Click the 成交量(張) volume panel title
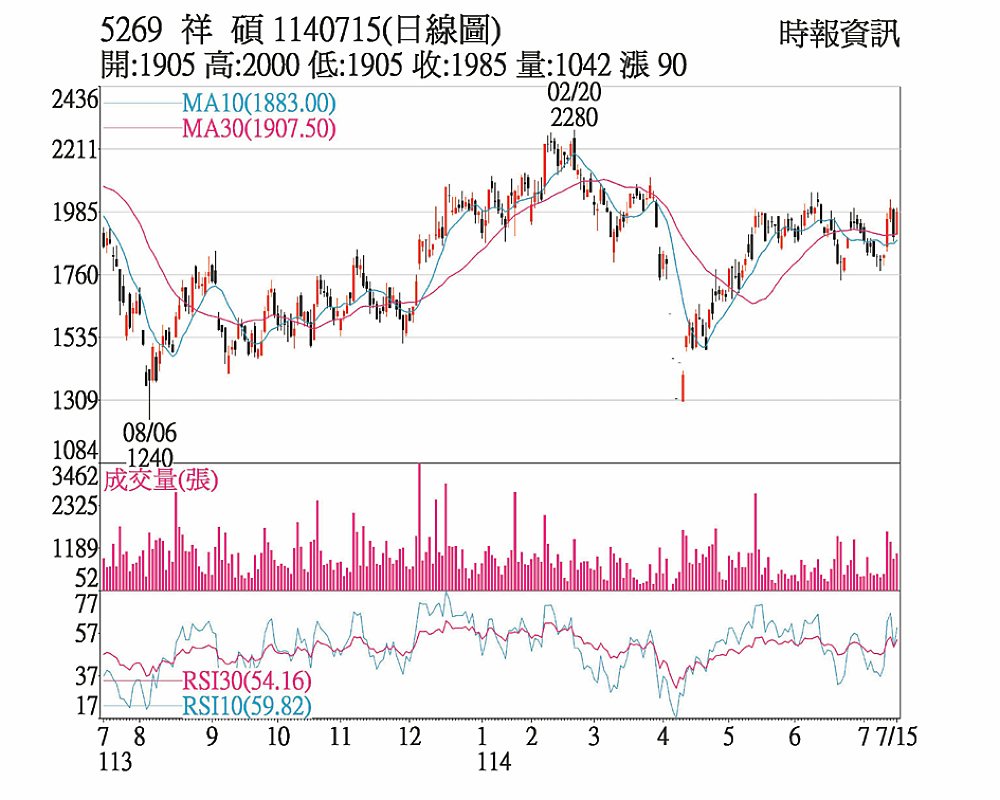Viewport: 1000px width, 800px height. tap(161, 480)
